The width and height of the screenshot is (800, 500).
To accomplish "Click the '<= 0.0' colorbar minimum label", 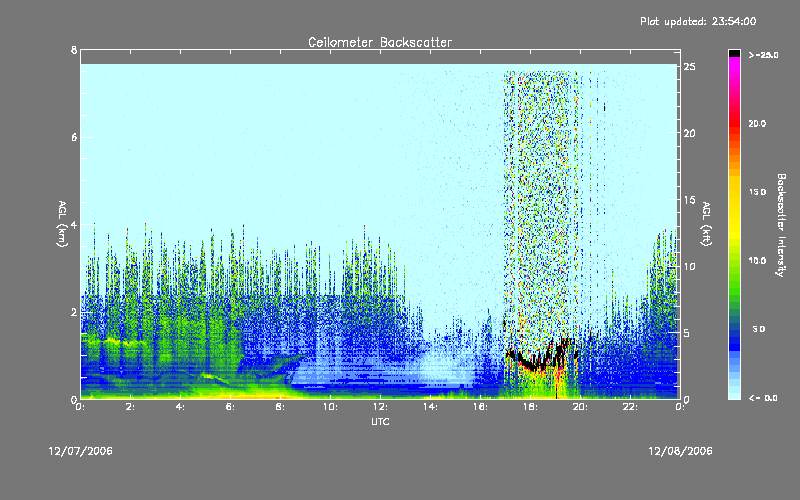I will (763, 398).
